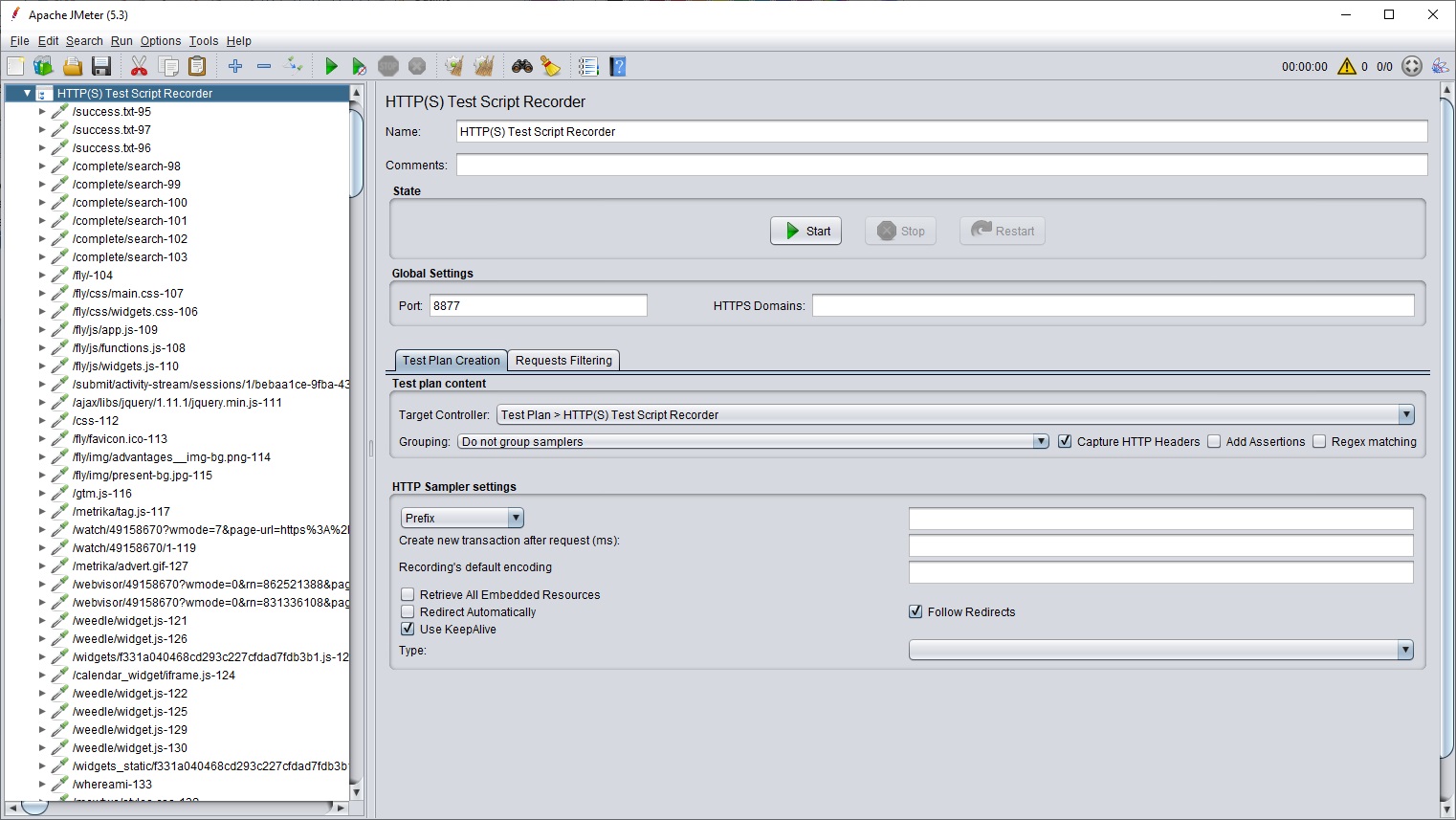1456x820 pixels.
Task: Click the Start recorder button
Action: 806,231
